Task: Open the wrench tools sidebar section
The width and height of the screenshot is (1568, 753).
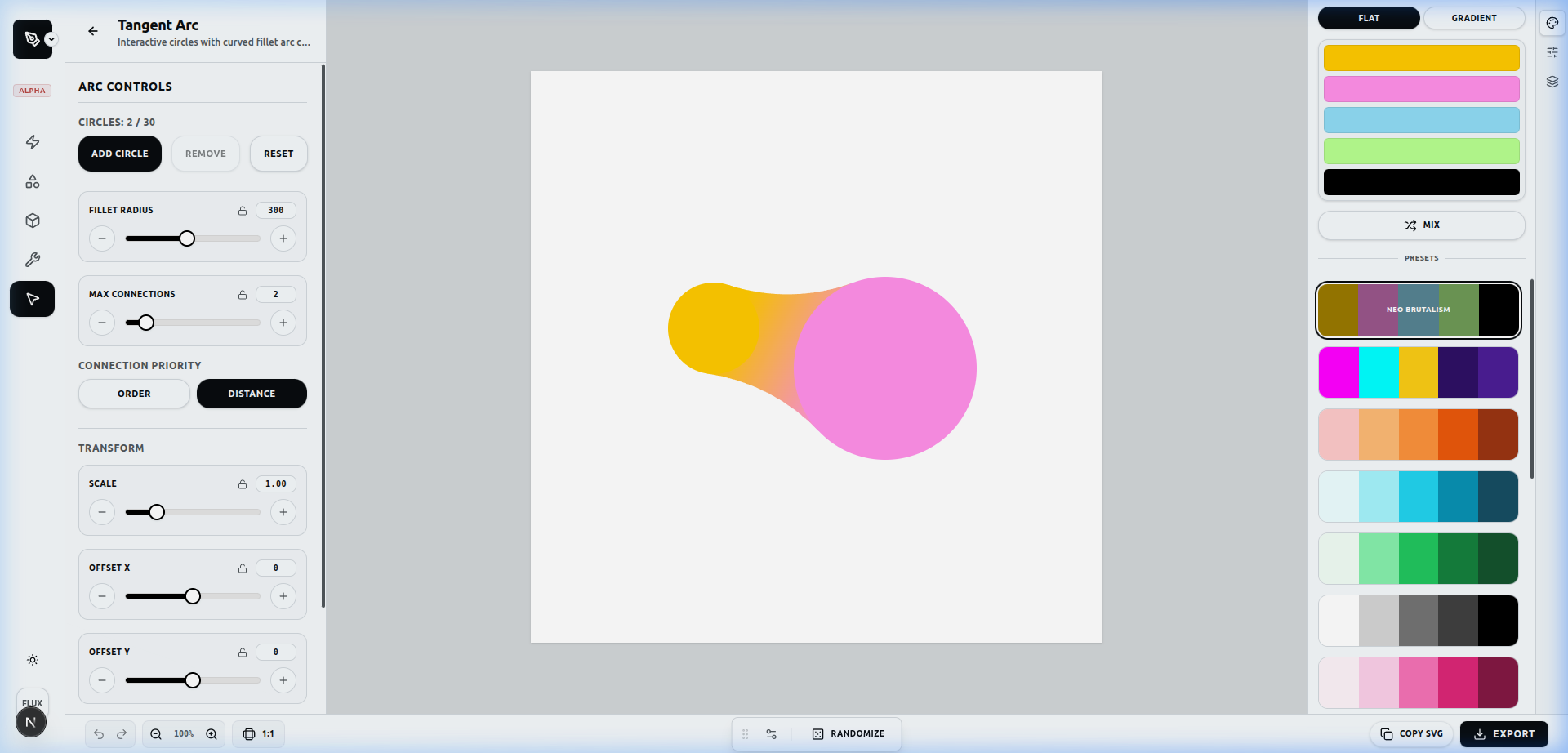Action: [x=33, y=260]
